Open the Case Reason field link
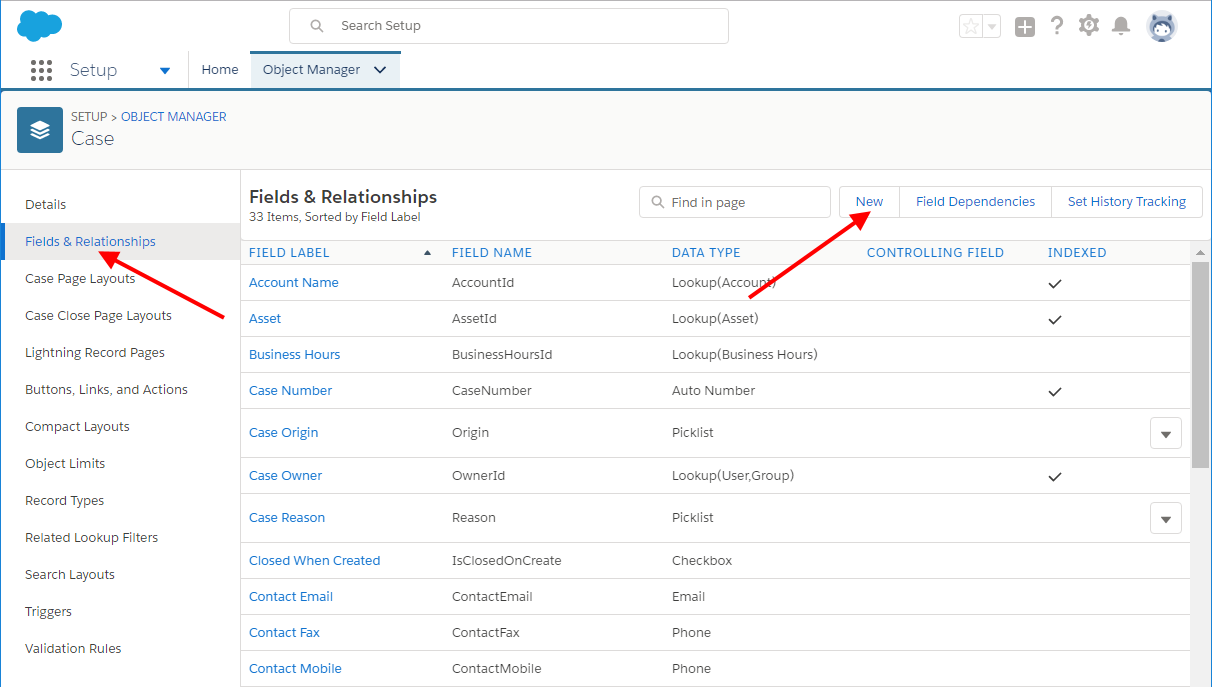The image size is (1212, 687). tap(287, 517)
